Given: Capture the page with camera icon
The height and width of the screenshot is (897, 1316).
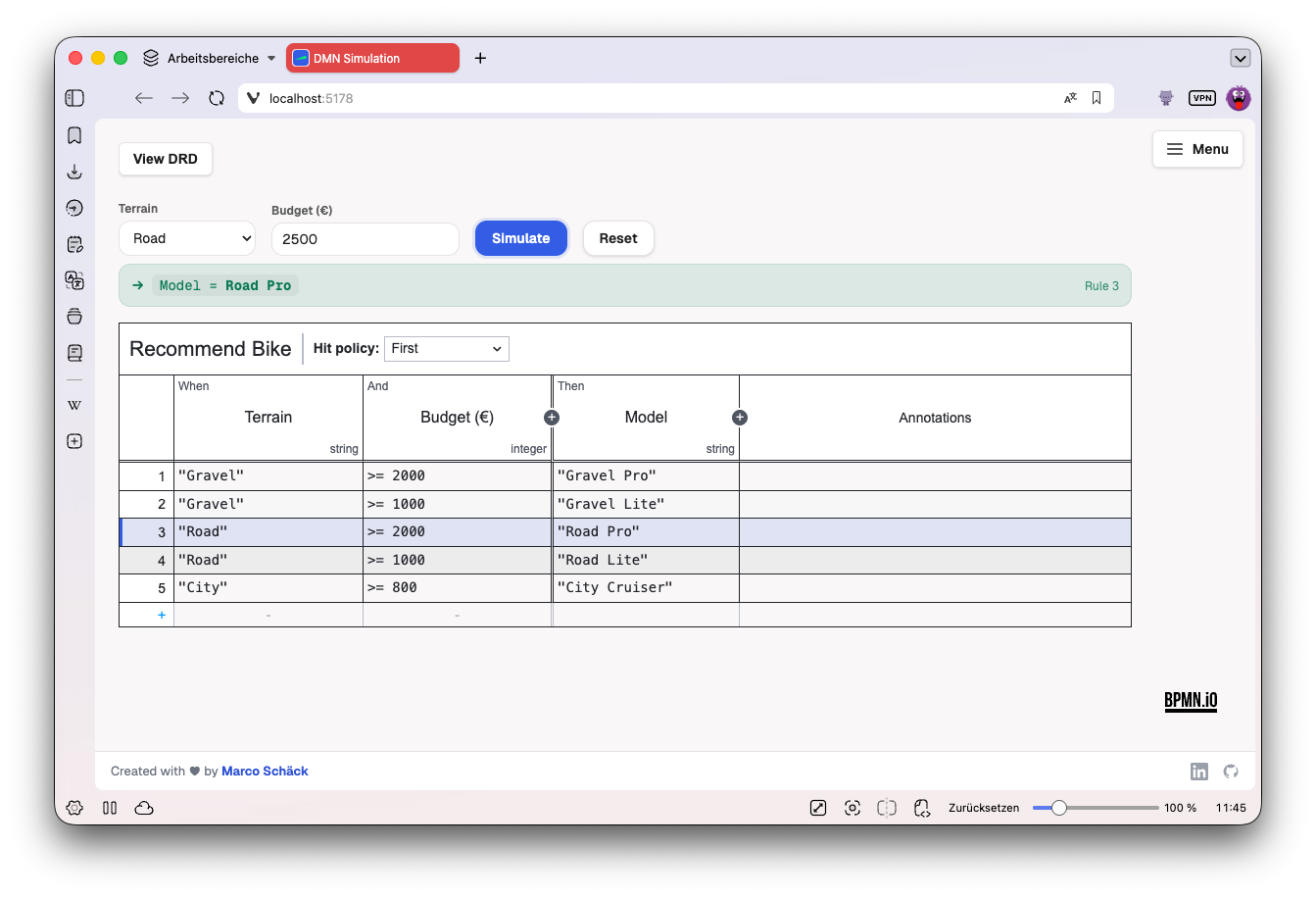Looking at the screenshot, I should pos(853,808).
